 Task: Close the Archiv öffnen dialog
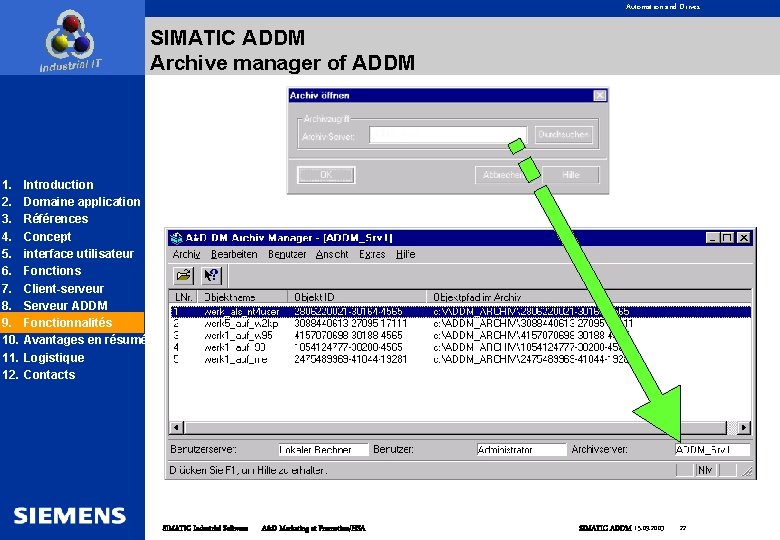click(x=600, y=95)
